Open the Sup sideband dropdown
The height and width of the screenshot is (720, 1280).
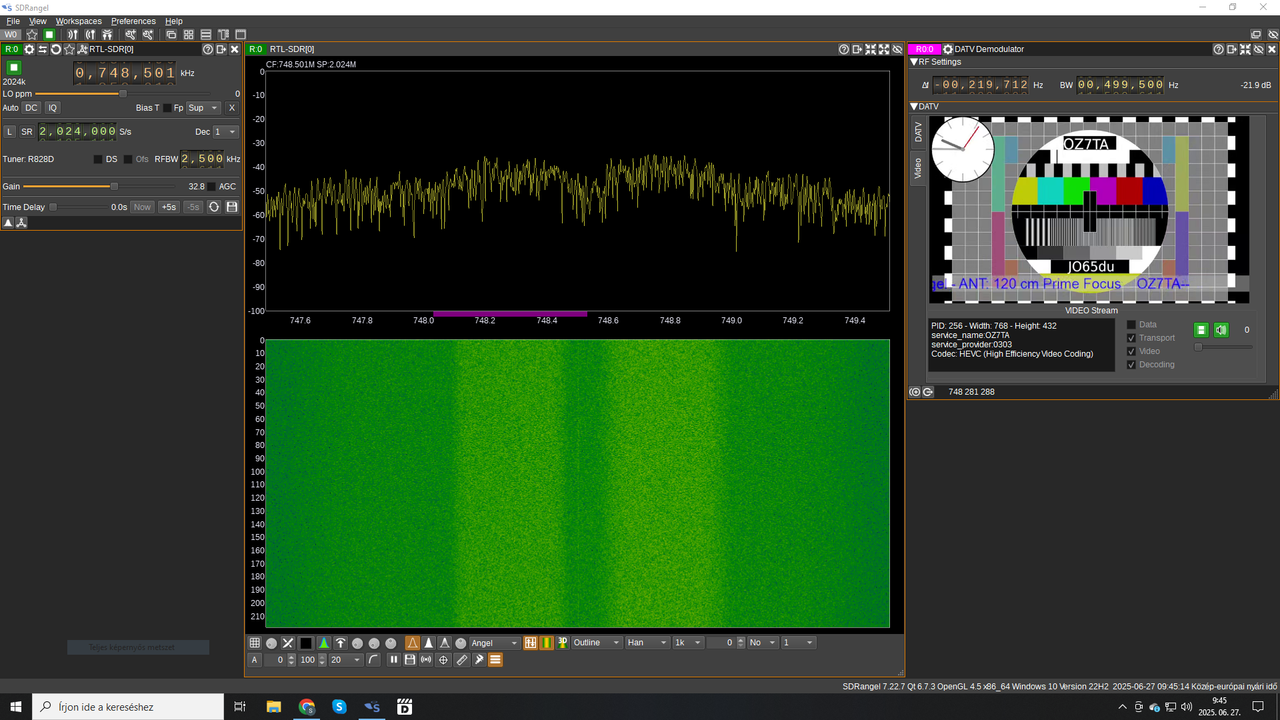(203, 108)
